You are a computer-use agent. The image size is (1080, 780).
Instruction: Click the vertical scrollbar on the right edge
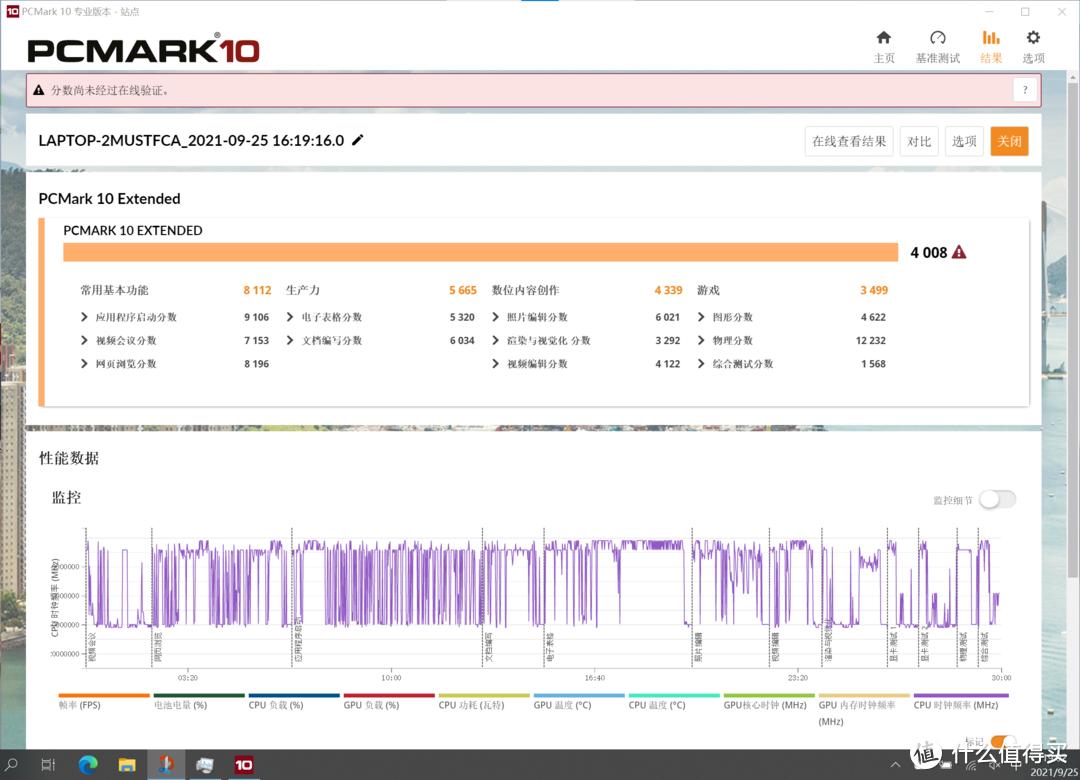pyautogui.click(x=1073, y=400)
